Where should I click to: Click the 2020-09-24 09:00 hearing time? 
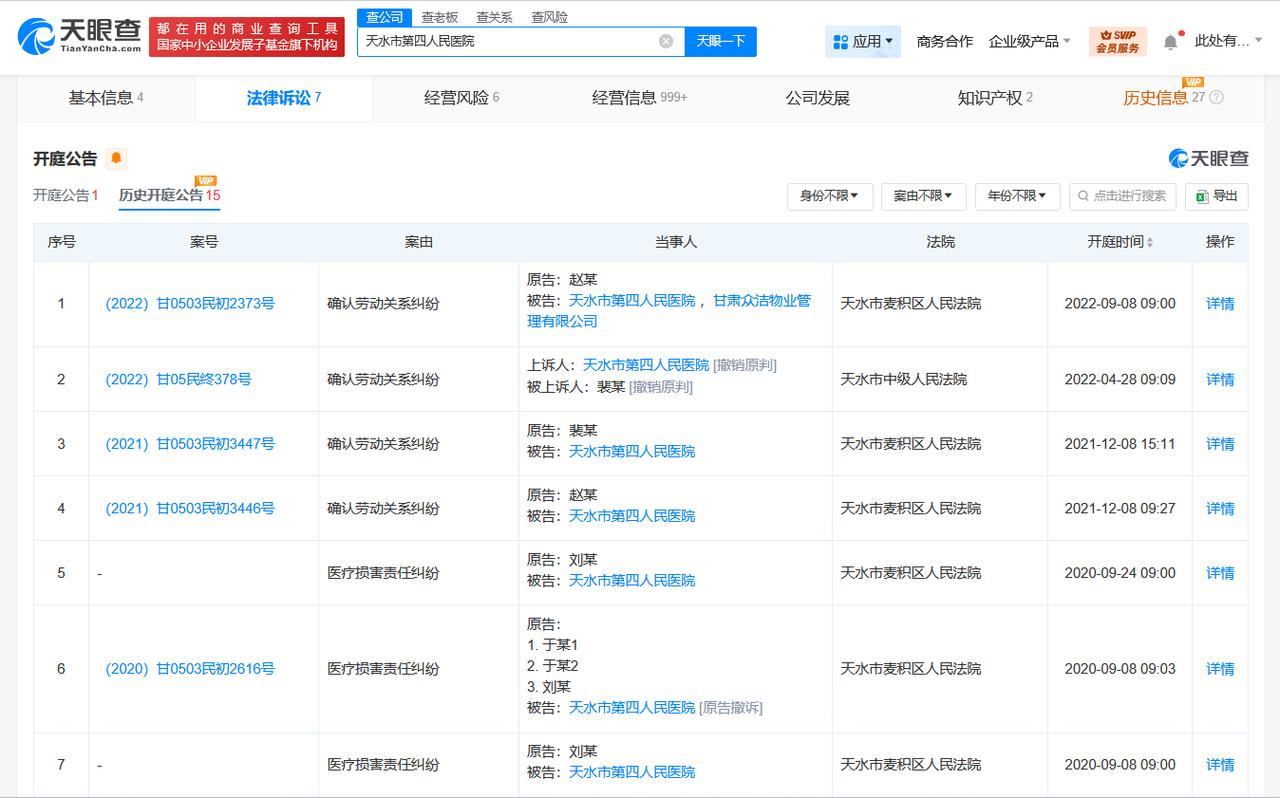1120,573
